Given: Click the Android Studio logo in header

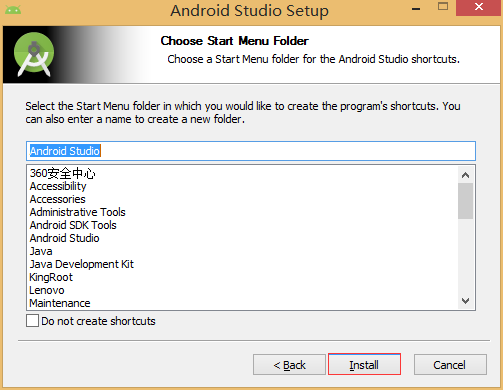Looking at the screenshot, I should (x=34, y=54).
